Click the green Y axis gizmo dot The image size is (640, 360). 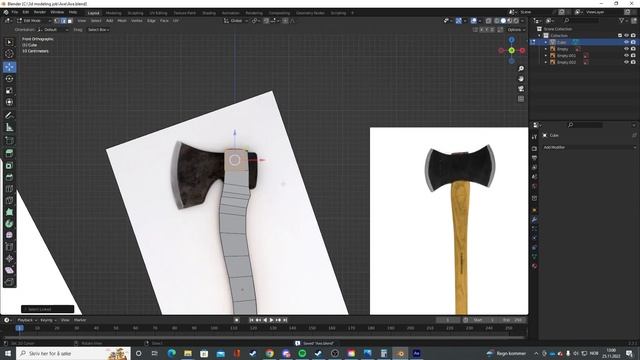[x=512, y=50]
